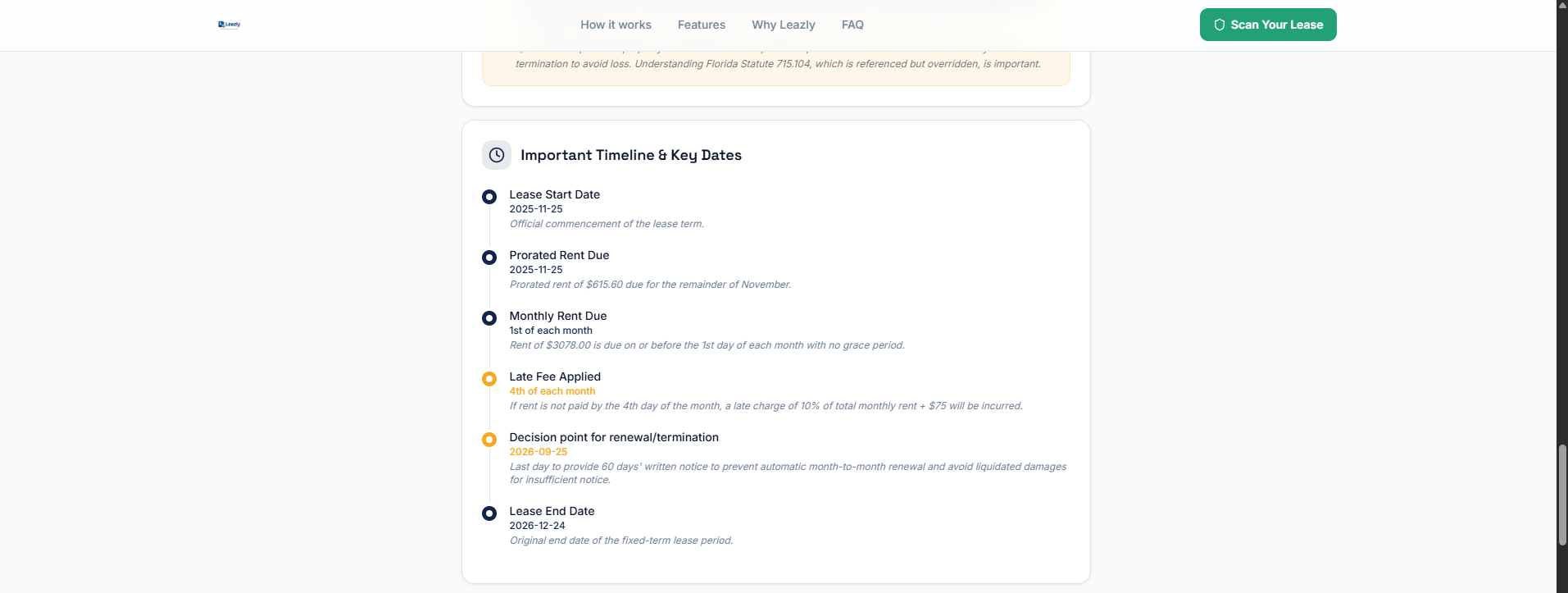Click the Official commencement of the lease term note
This screenshot has height=593, width=1568.
[607, 224]
